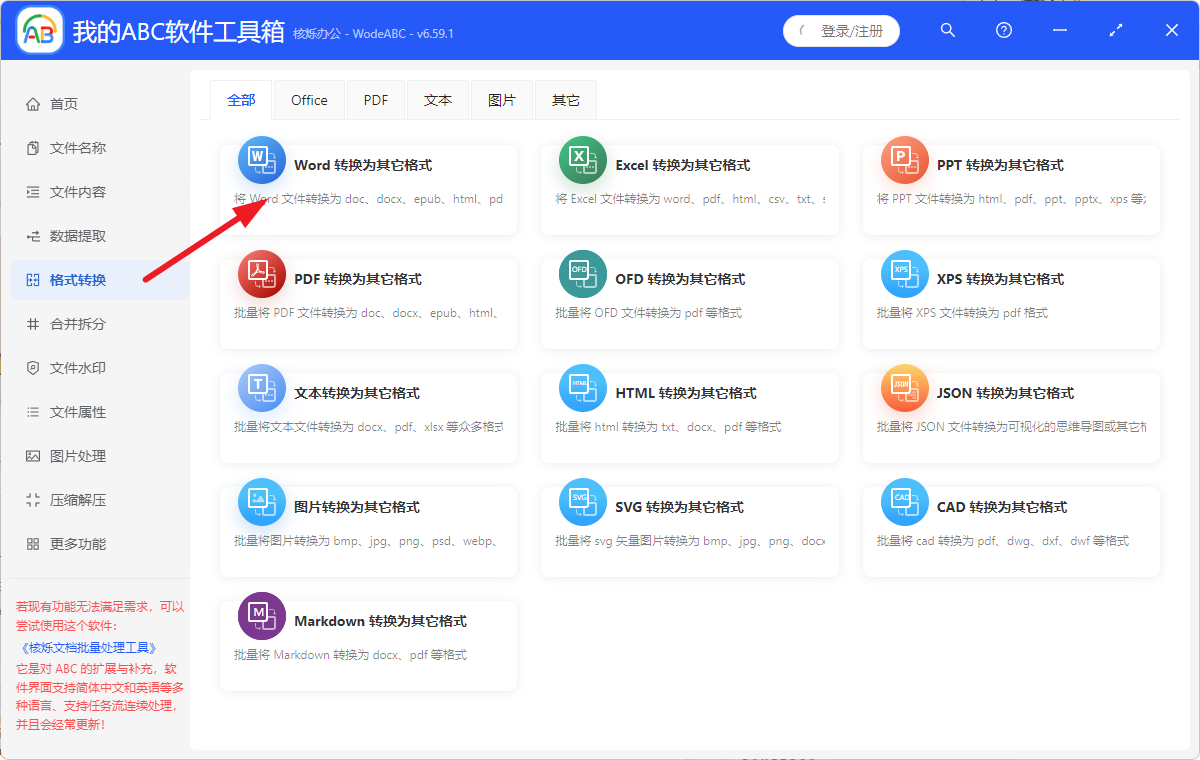Click the red PDF conversion icon
Screen dimensions: 1200x760
261,274
